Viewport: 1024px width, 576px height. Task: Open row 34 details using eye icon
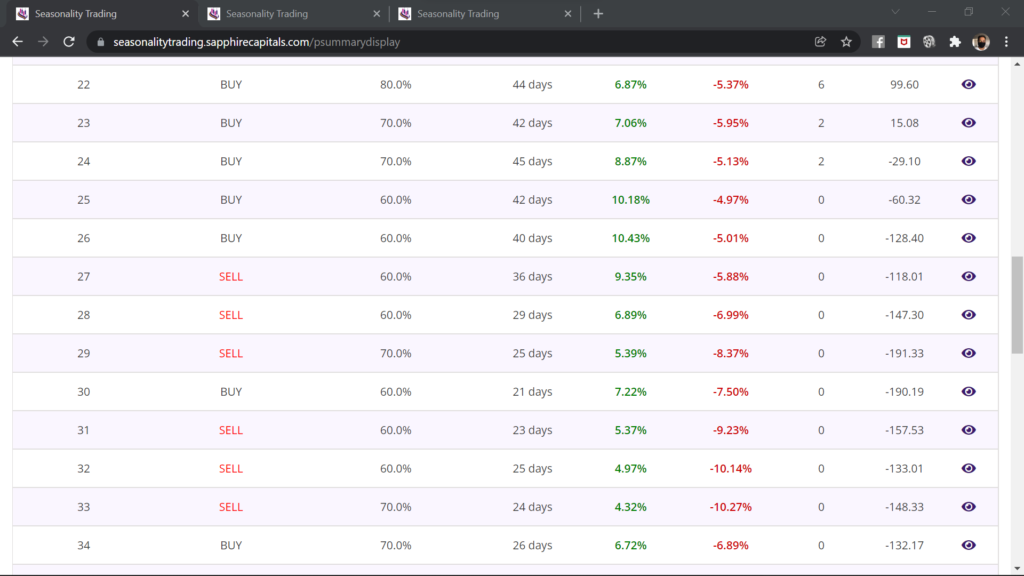(x=968, y=545)
